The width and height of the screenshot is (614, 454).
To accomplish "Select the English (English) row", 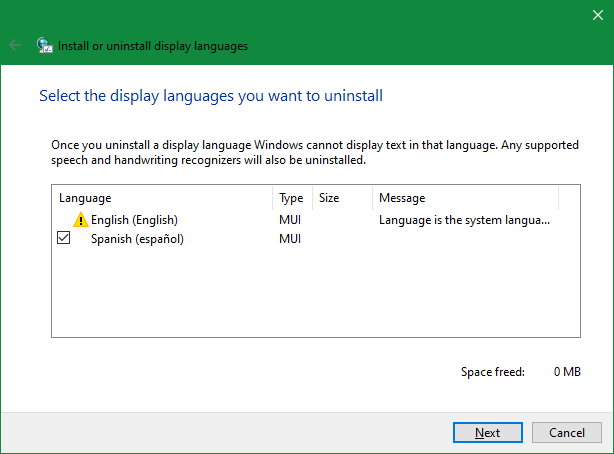I will 305,220.
